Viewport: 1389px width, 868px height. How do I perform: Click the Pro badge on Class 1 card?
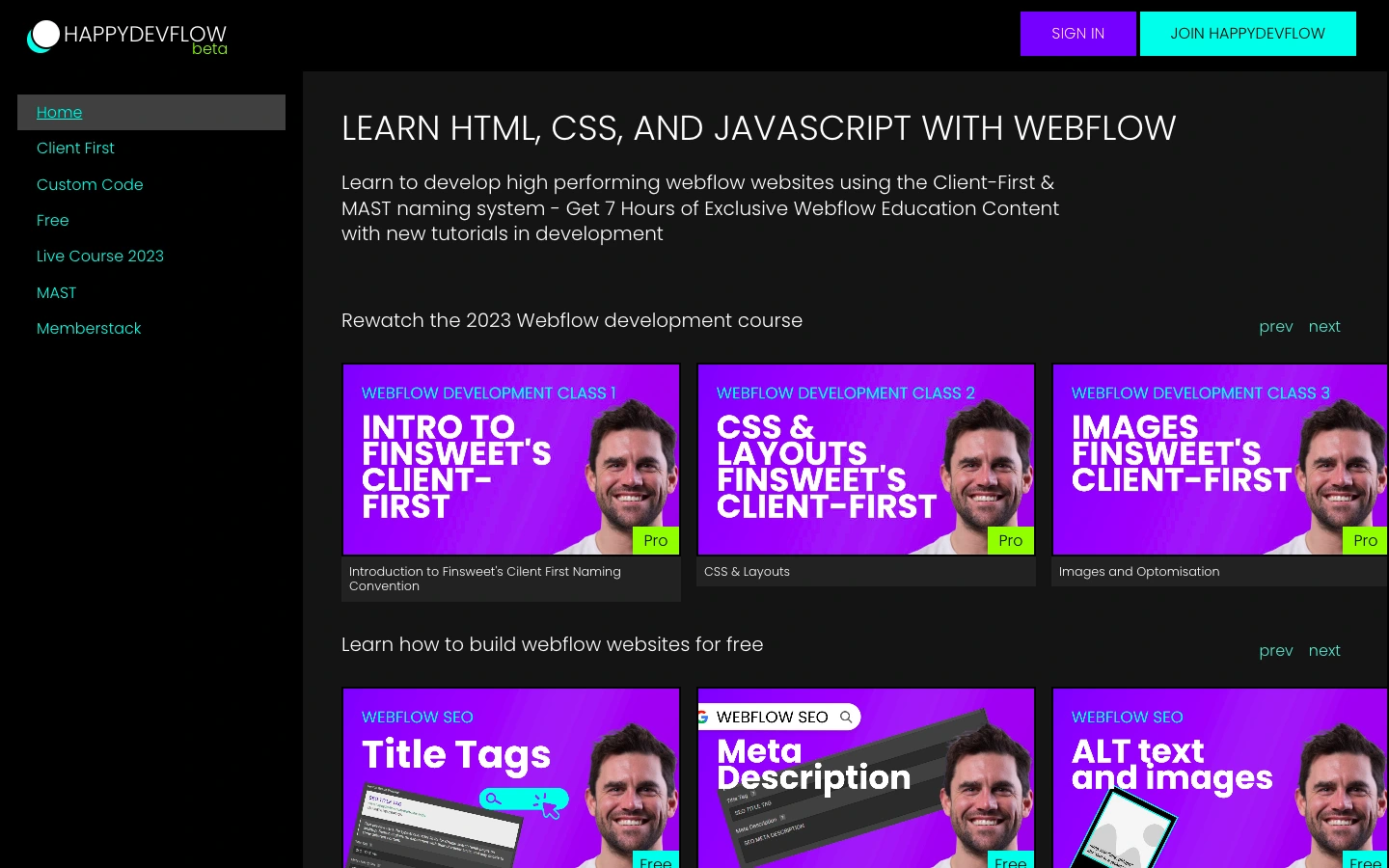pyautogui.click(x=656, y=541)
